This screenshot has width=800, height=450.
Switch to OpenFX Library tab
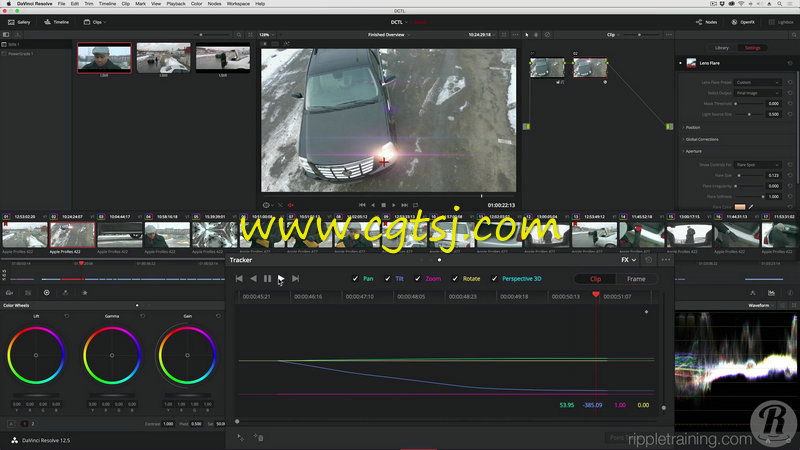coord(721,47)
